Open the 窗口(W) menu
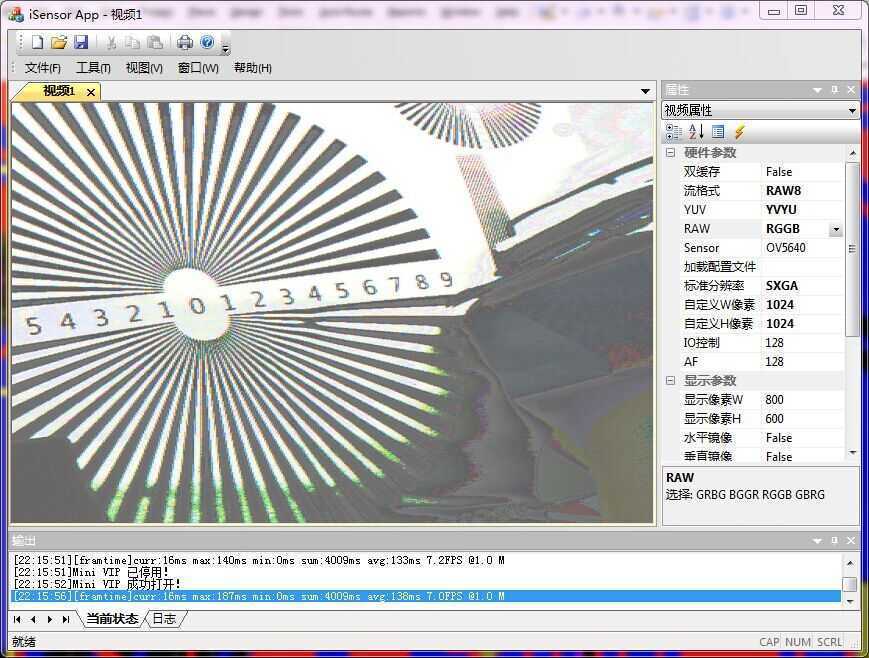 point(198,68)
